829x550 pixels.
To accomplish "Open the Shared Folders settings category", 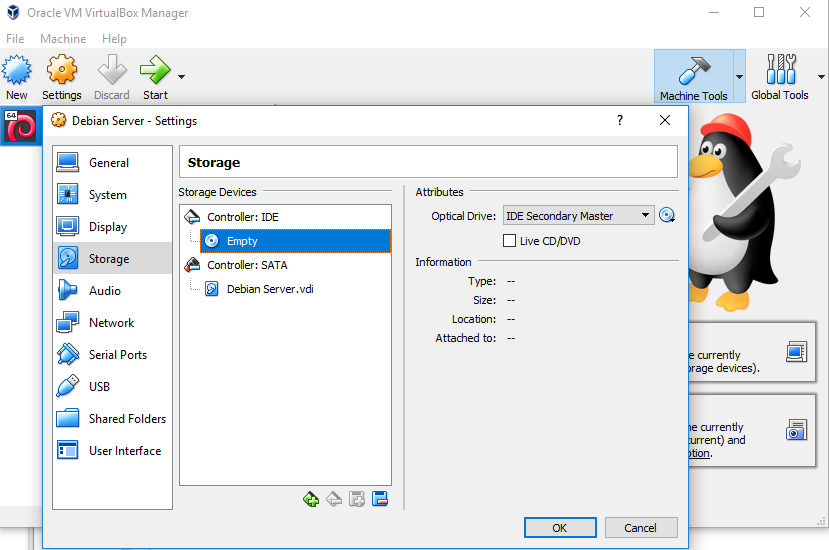I will [112, 418].
